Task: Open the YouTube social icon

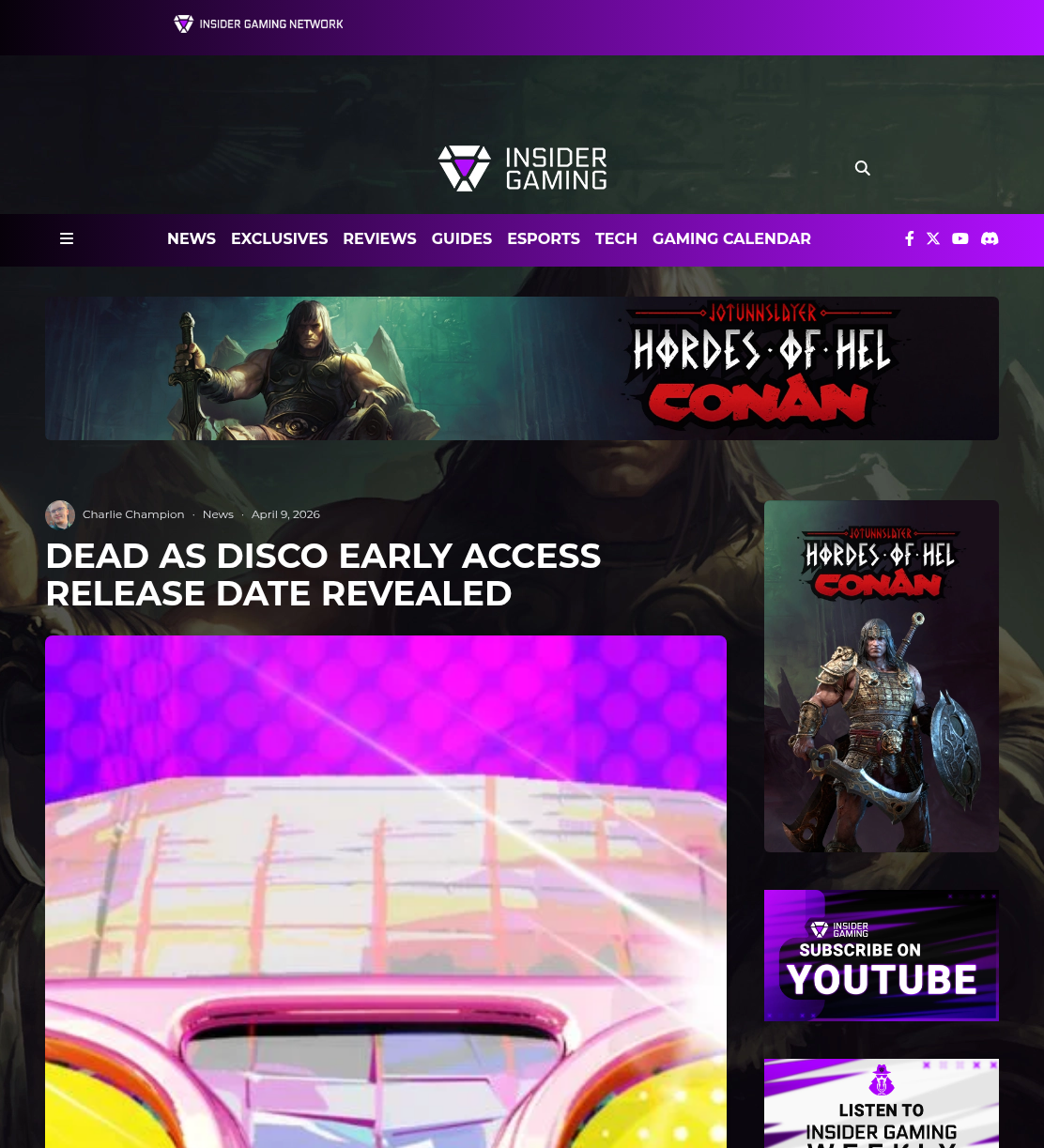Action: click(960, 238)
